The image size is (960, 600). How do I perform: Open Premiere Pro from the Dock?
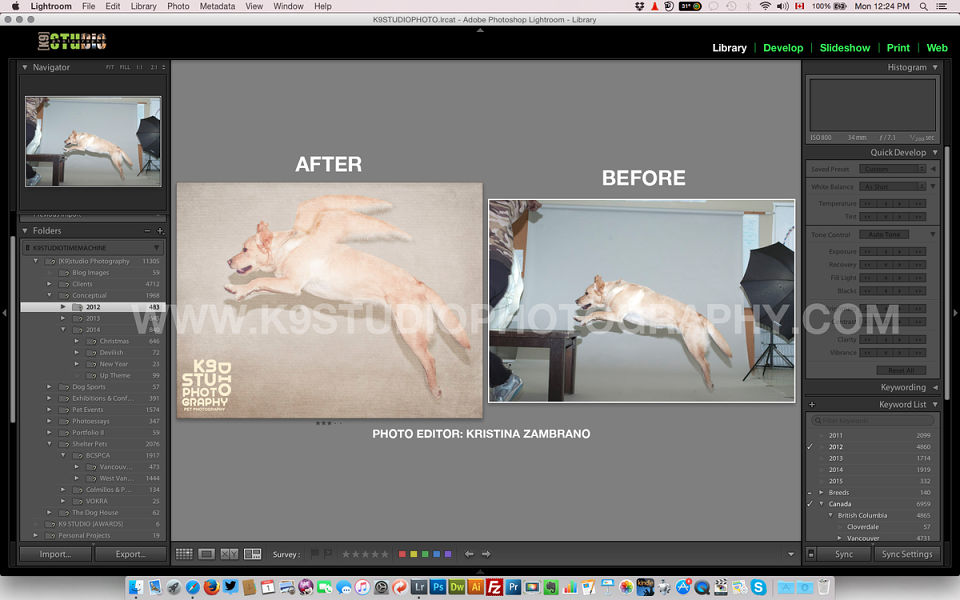point(514,587)
